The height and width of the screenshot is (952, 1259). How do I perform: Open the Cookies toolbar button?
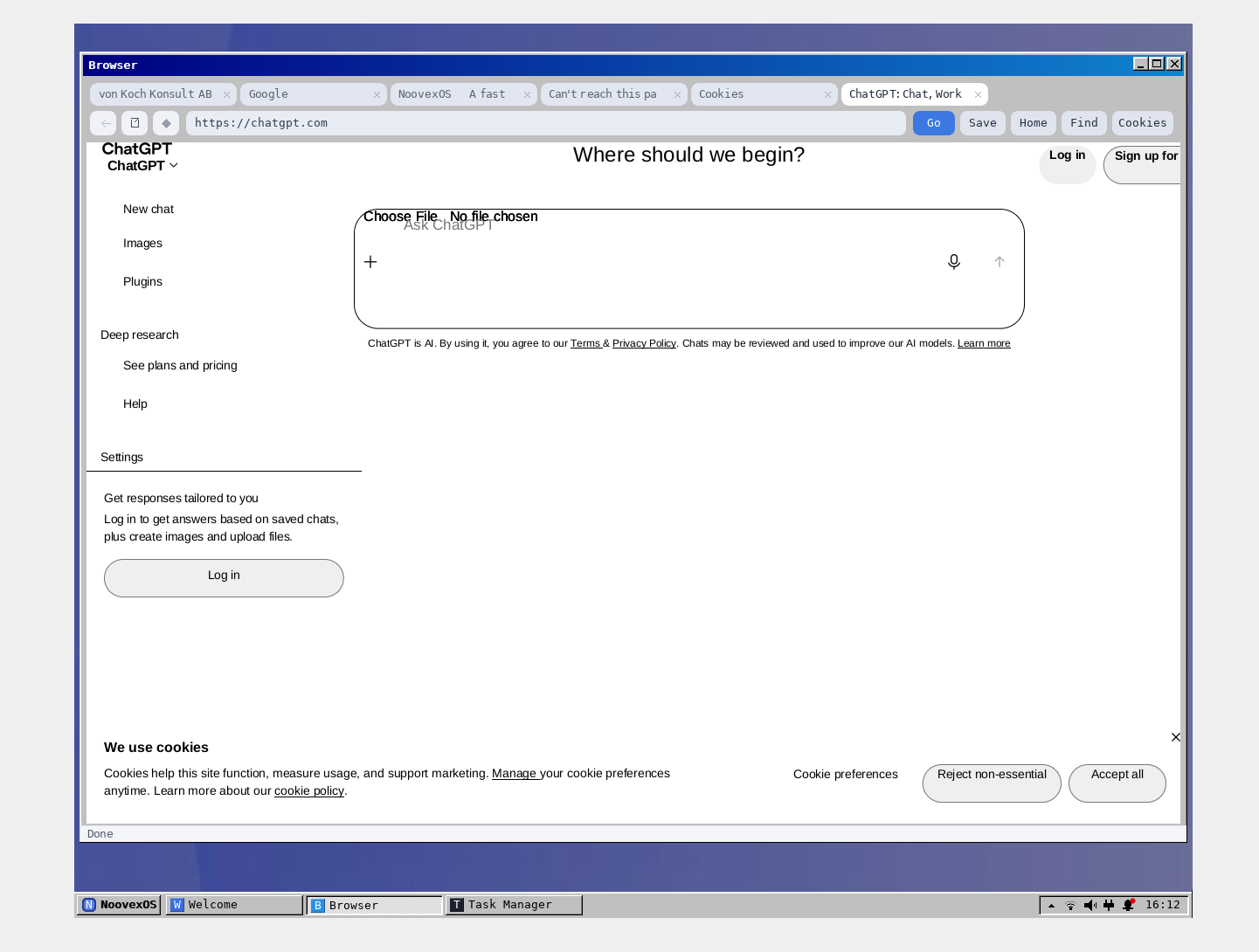(1142, 123)
